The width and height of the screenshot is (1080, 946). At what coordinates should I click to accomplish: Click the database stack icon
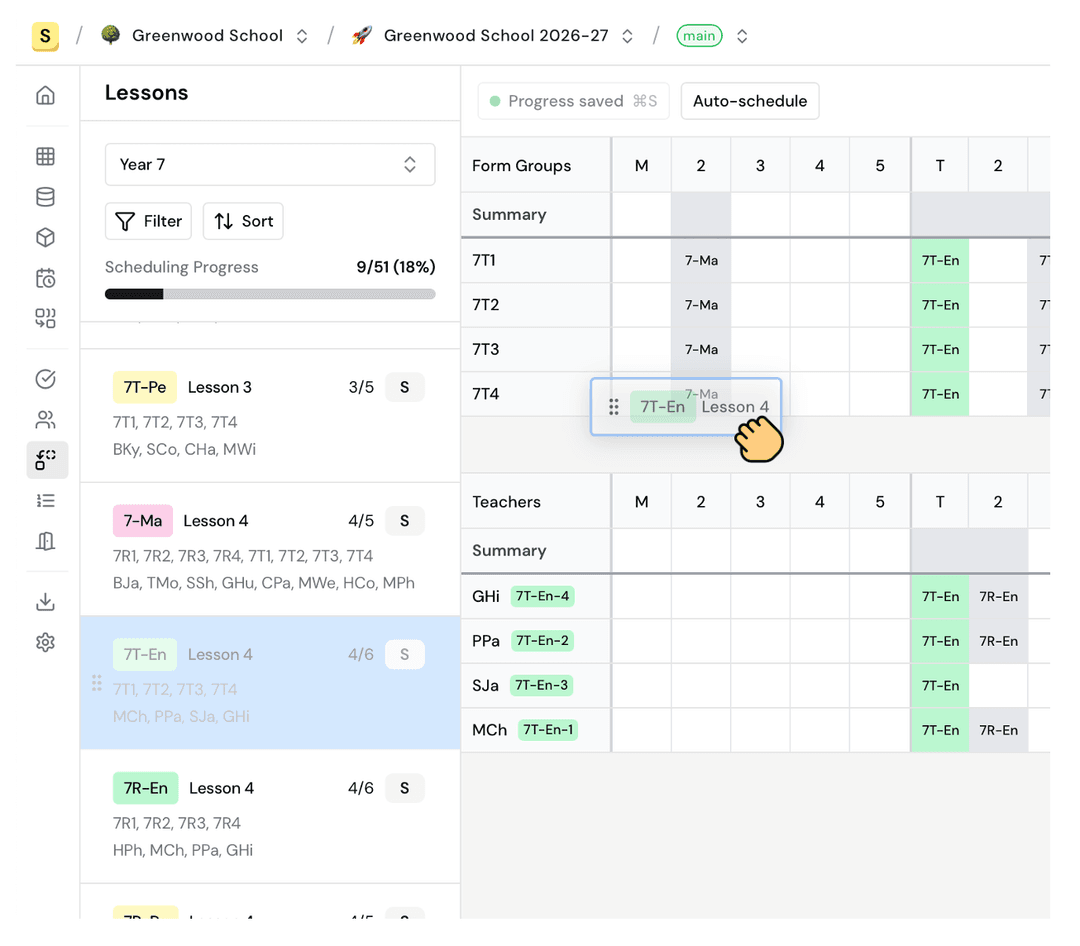click(45, 197)
